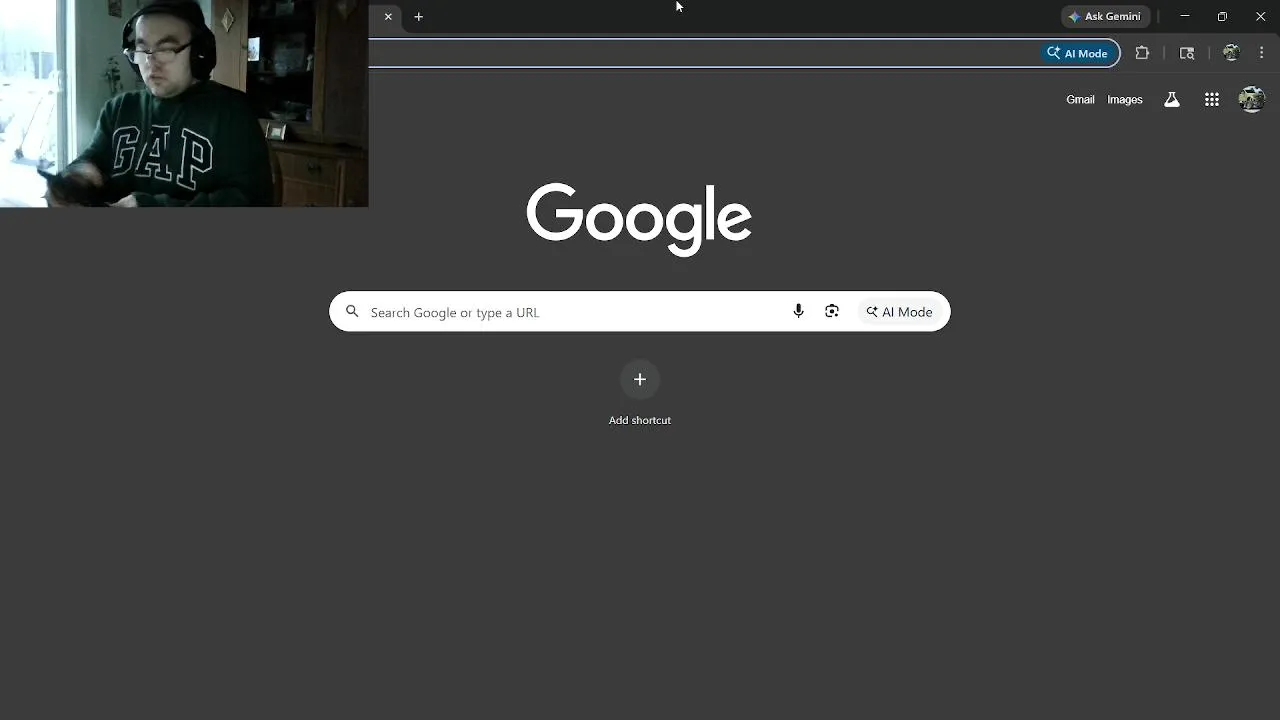Open the Chrome three-dot menu

point(1262,53)
